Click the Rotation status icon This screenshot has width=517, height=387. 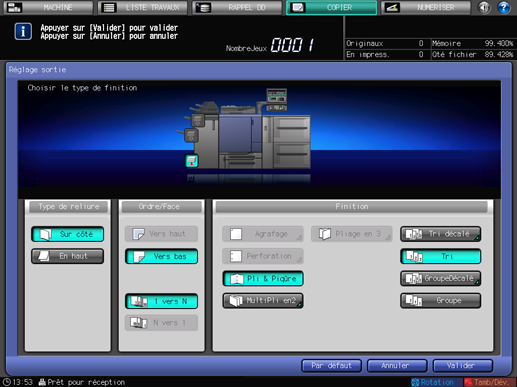[432, 382]
